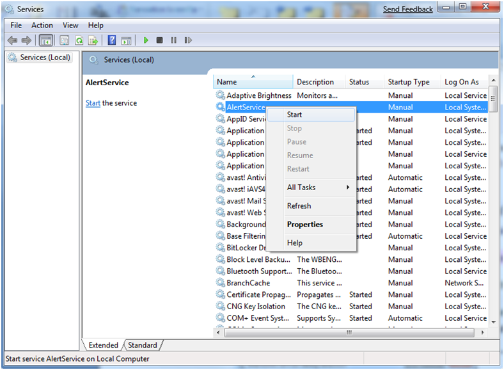Choose Properties in the context menu
Image resolution: width=504 pixels, height=370 pixels.
pyautogui.click(x=311, y=224)
